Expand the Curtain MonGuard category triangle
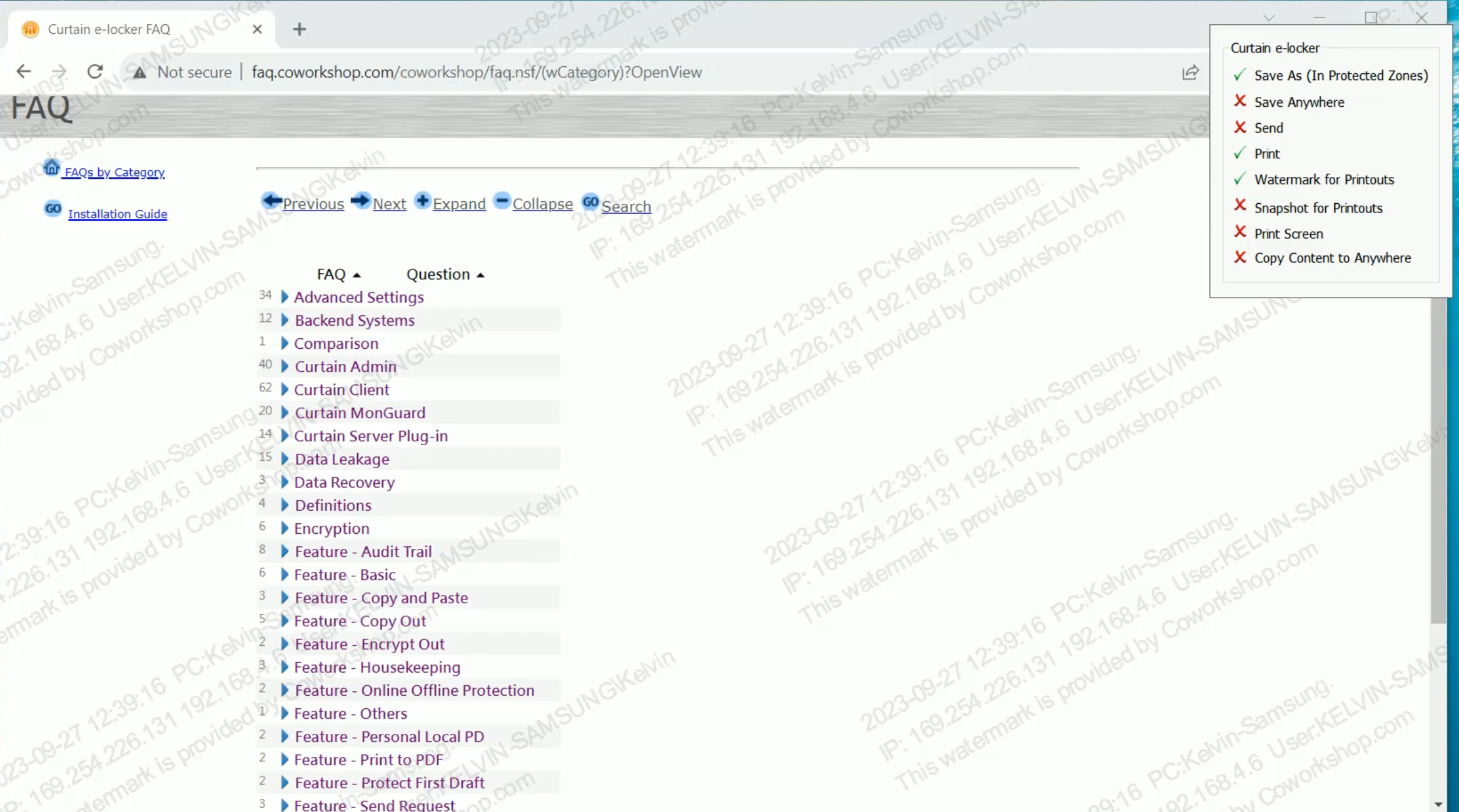The image size is (1459, 812). click(285, 413)
